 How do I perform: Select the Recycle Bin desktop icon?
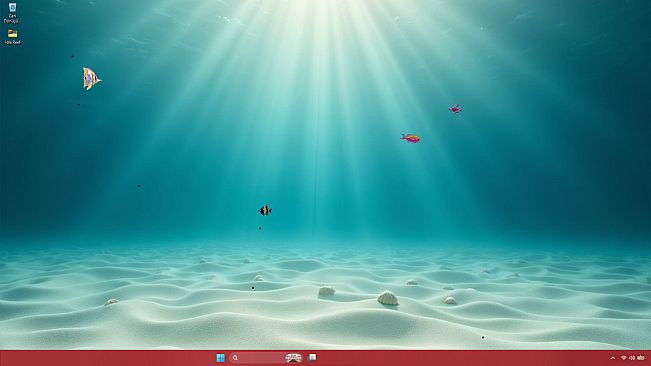coord(12,12)
